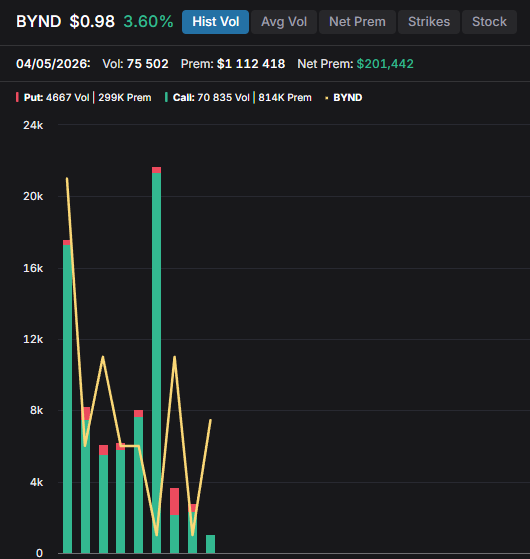Click the 4k y-axis label
Screen dimensions: 530x559
36,482
